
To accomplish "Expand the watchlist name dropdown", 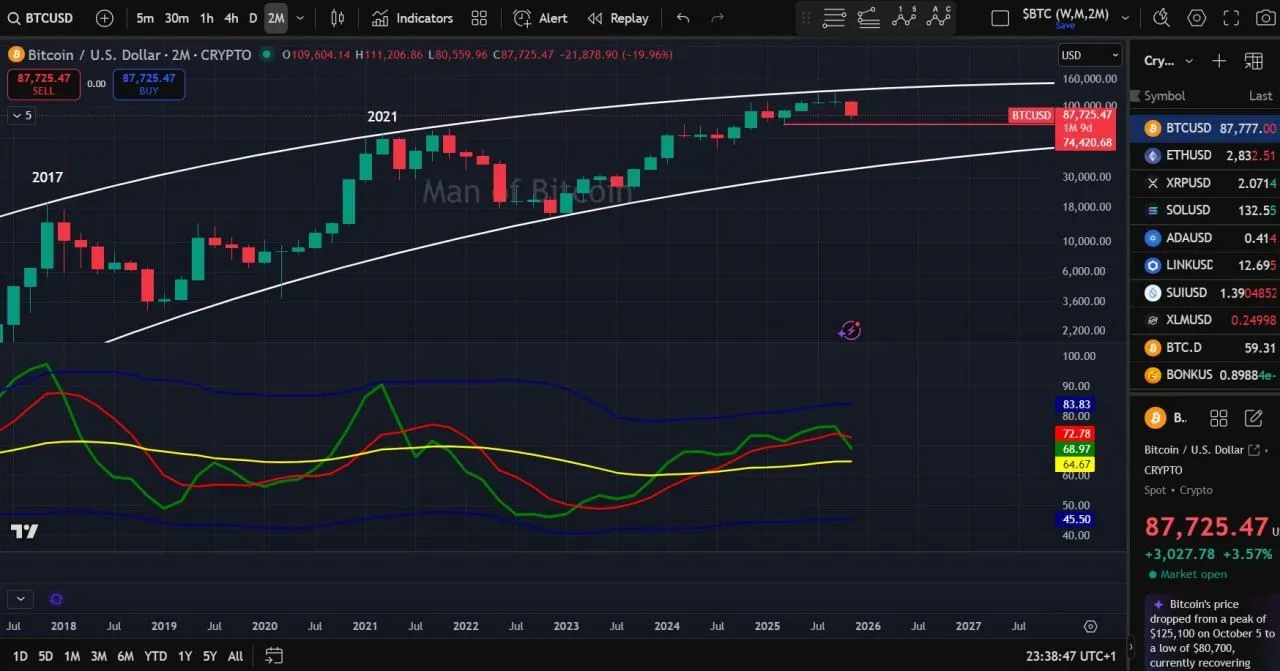I will (x=1189, y=61).
